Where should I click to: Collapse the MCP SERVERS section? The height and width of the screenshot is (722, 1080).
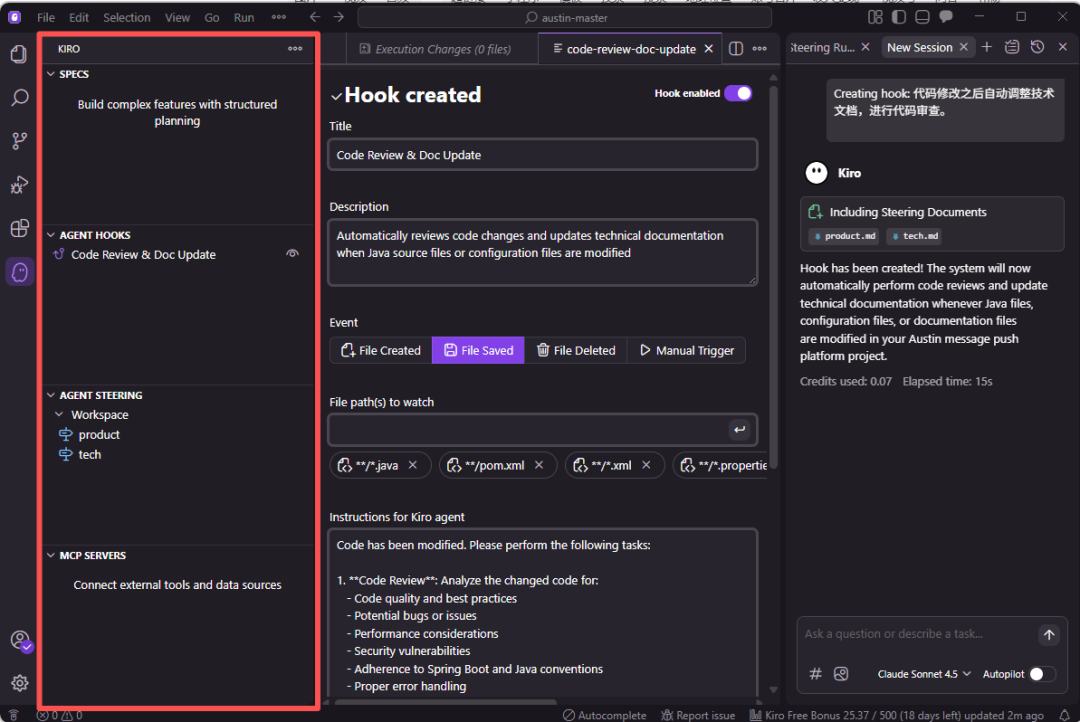pos(51,555)
